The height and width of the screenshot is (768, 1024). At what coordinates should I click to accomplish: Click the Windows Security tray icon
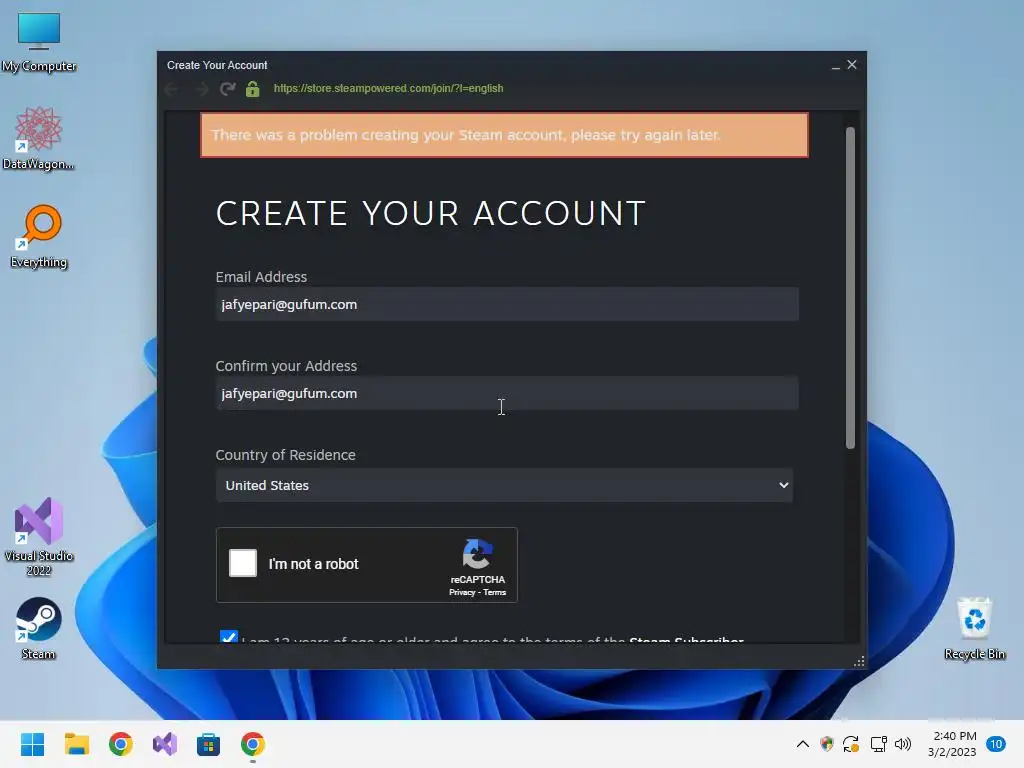click(x=827, y=744)
